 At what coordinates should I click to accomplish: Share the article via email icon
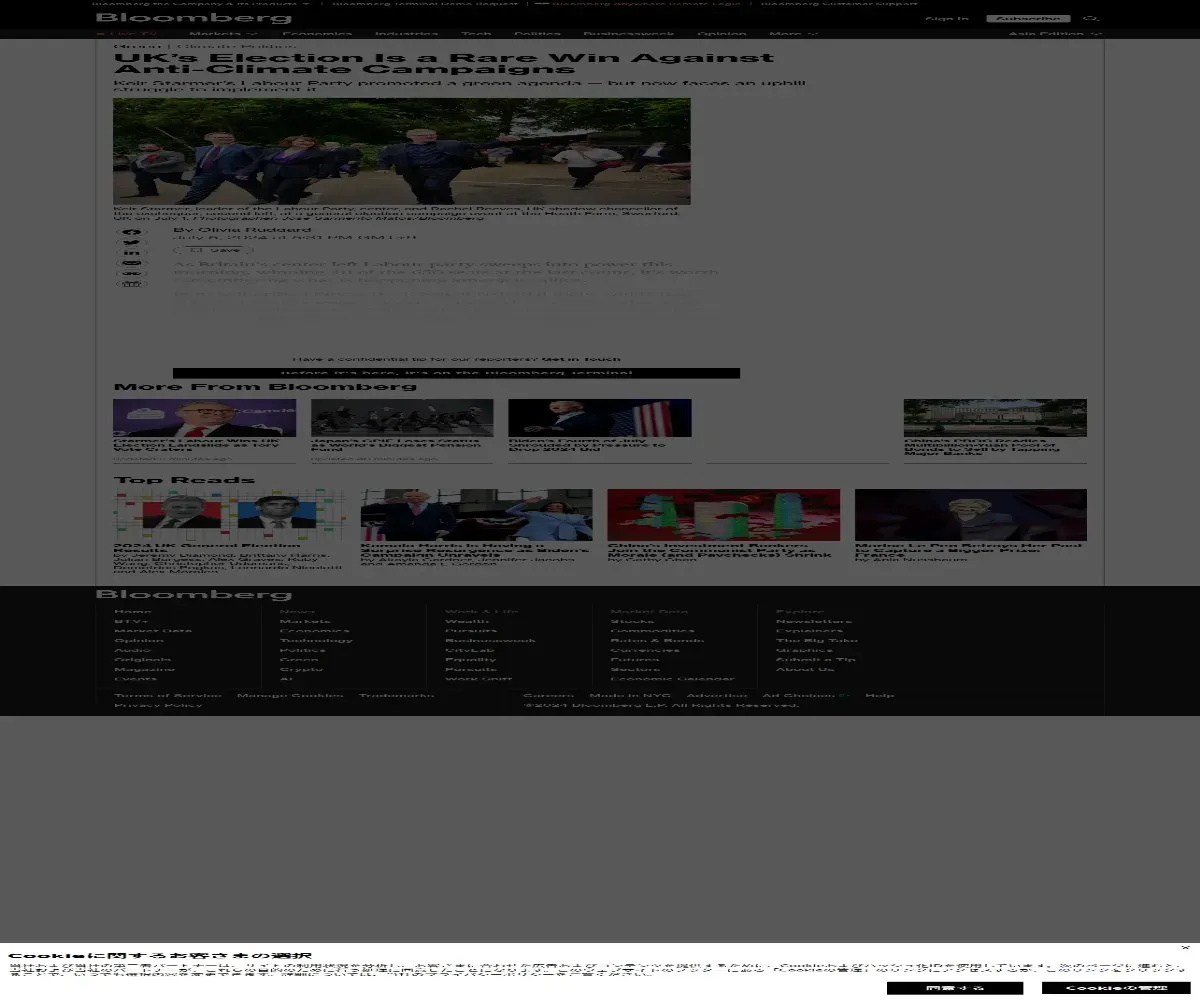coord(132,263)
